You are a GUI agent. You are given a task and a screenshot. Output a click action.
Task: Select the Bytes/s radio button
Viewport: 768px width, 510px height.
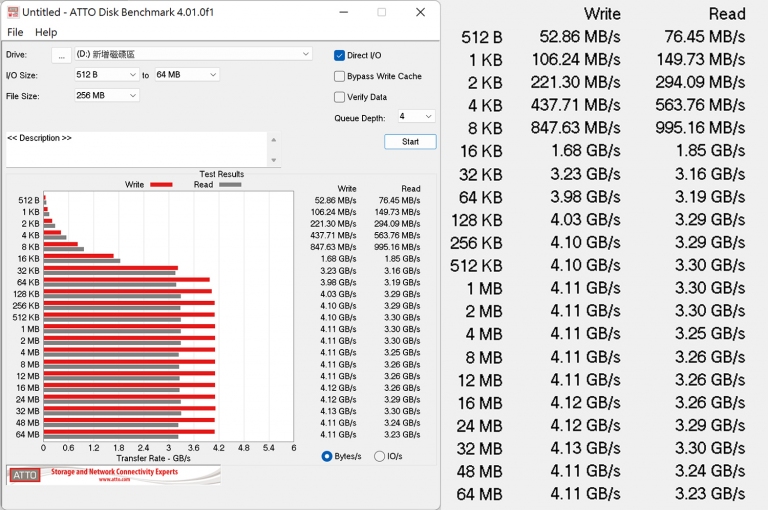(x=327, y=457)
